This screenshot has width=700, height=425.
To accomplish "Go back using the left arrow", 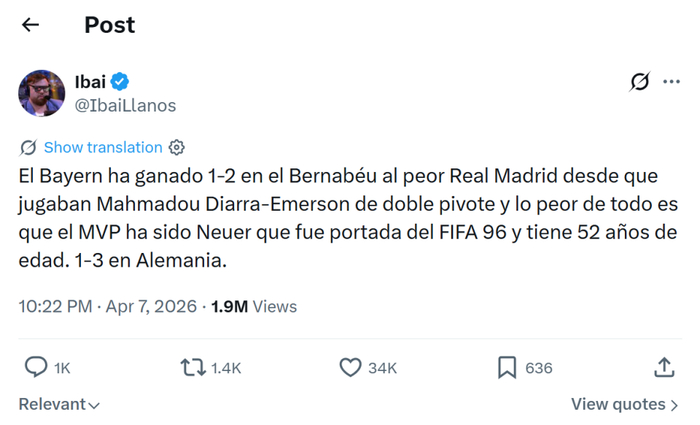I will [x=31, y=25].
